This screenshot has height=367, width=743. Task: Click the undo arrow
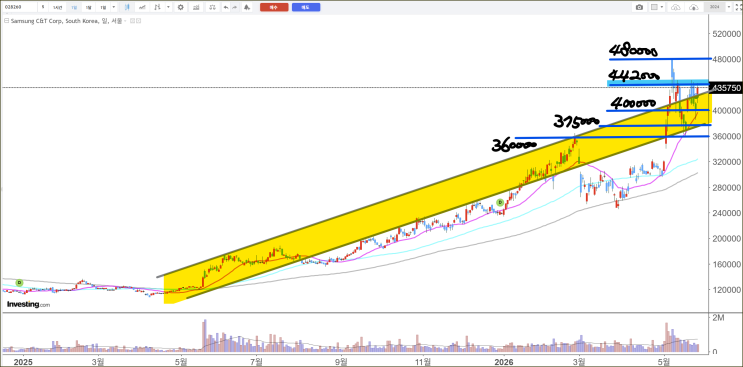tap(226, 7)
